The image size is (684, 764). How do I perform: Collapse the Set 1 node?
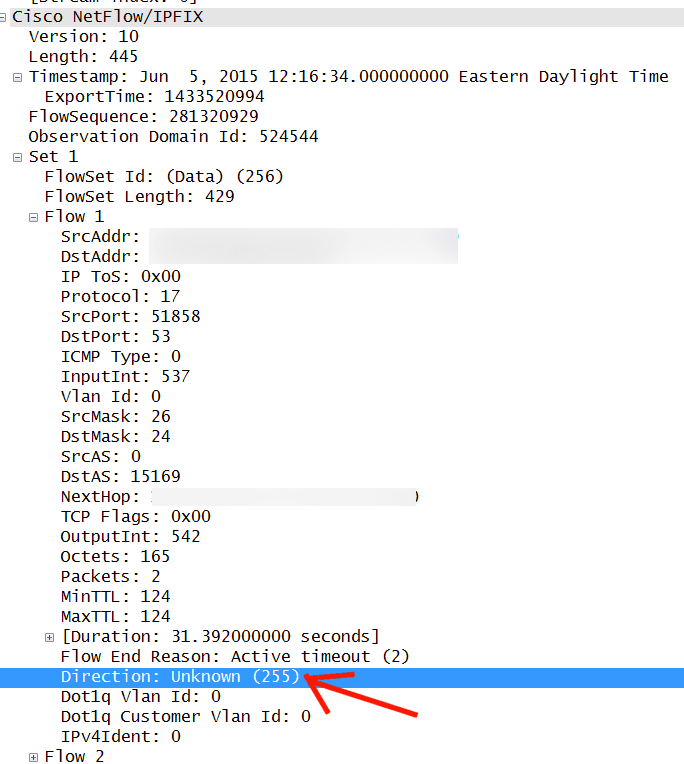coord(18,157)
